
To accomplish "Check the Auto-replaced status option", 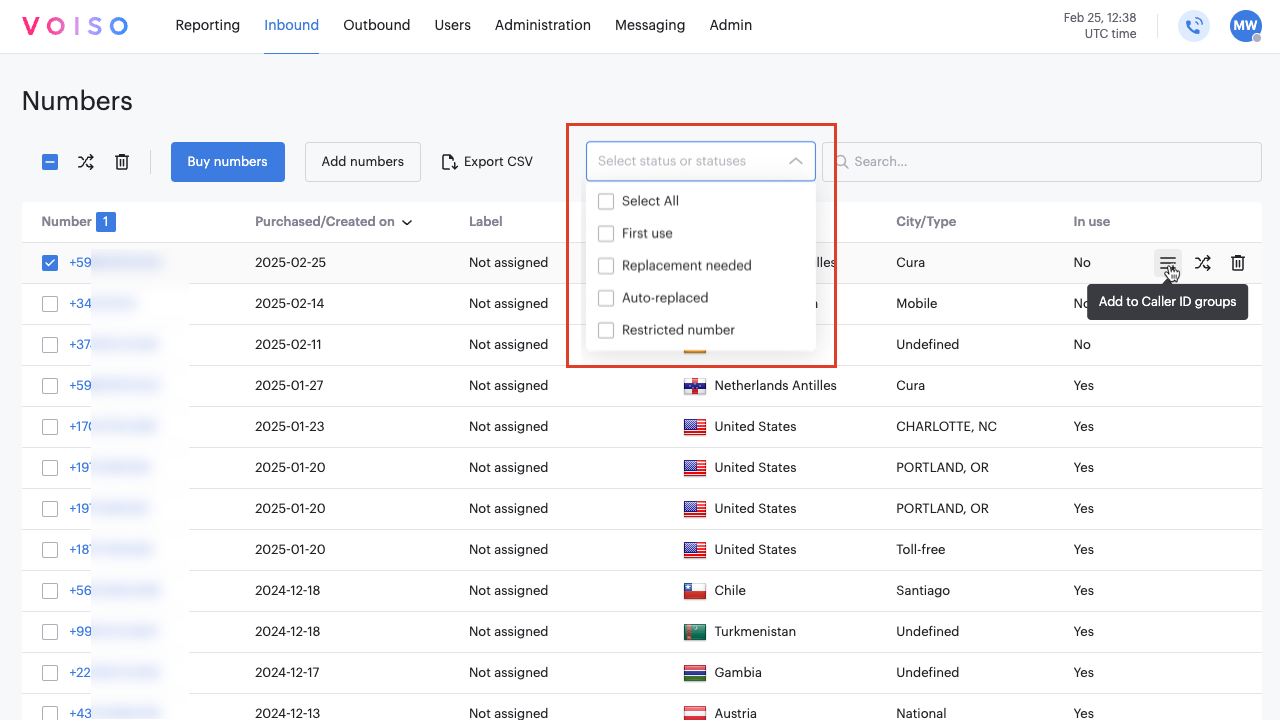I will click(606, 297).
